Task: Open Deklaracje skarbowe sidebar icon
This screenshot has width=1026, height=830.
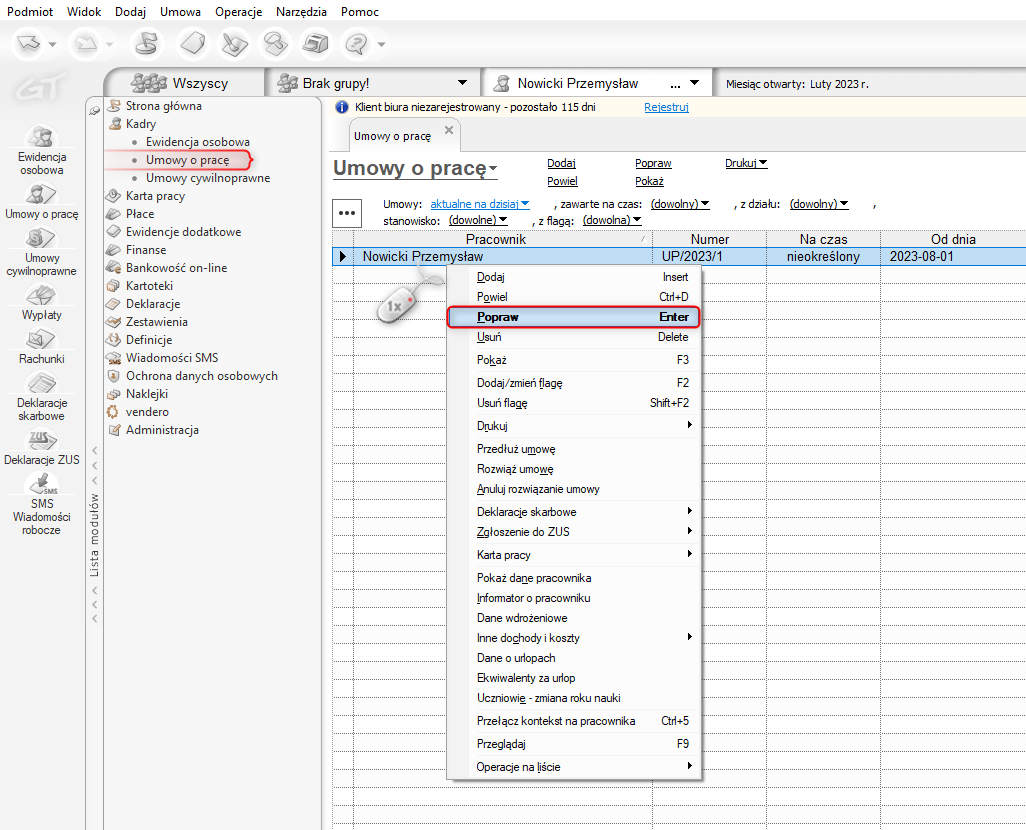Action: click(x=41, y=385)
